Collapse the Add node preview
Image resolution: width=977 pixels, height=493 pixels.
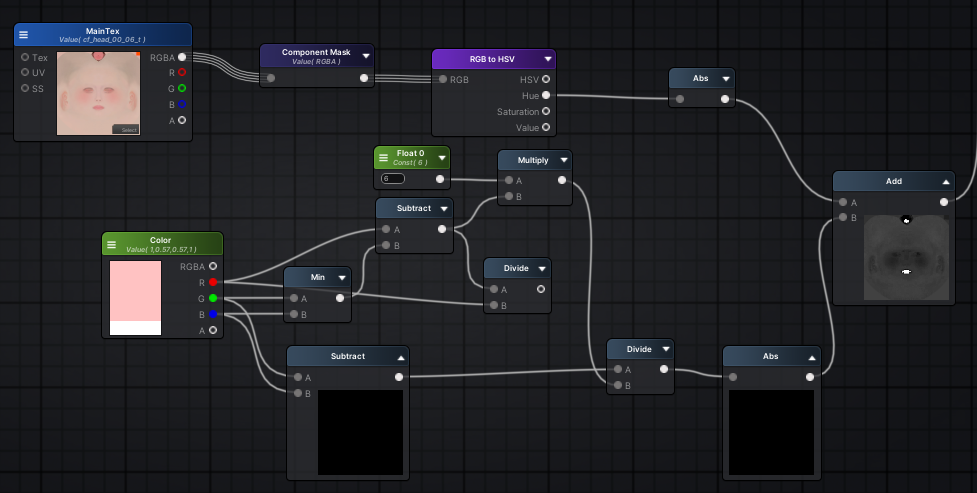[946, 181]
